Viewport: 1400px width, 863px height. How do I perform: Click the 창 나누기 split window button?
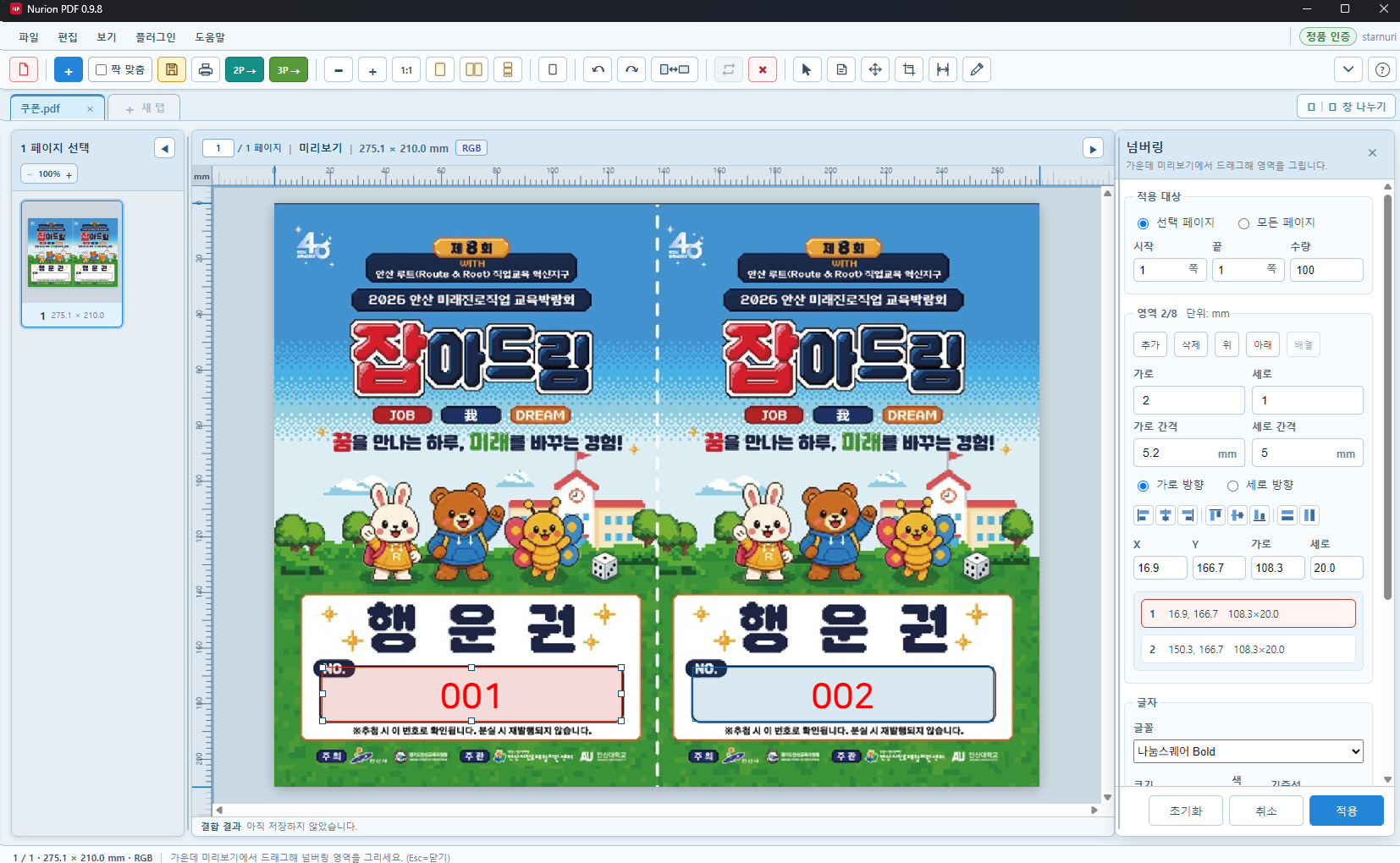[1346, 107]
